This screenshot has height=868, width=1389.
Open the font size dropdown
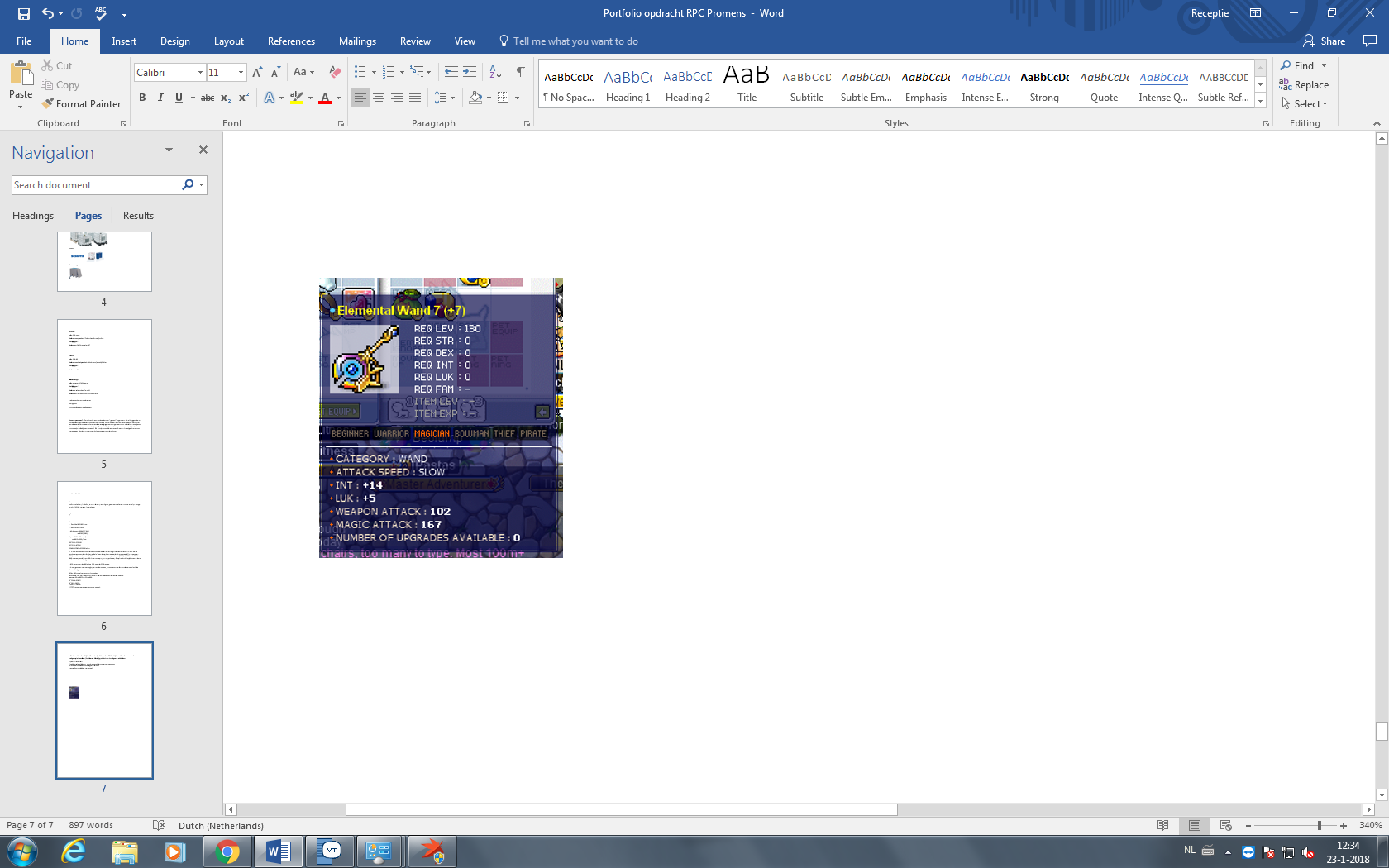(x=241, y=73)
